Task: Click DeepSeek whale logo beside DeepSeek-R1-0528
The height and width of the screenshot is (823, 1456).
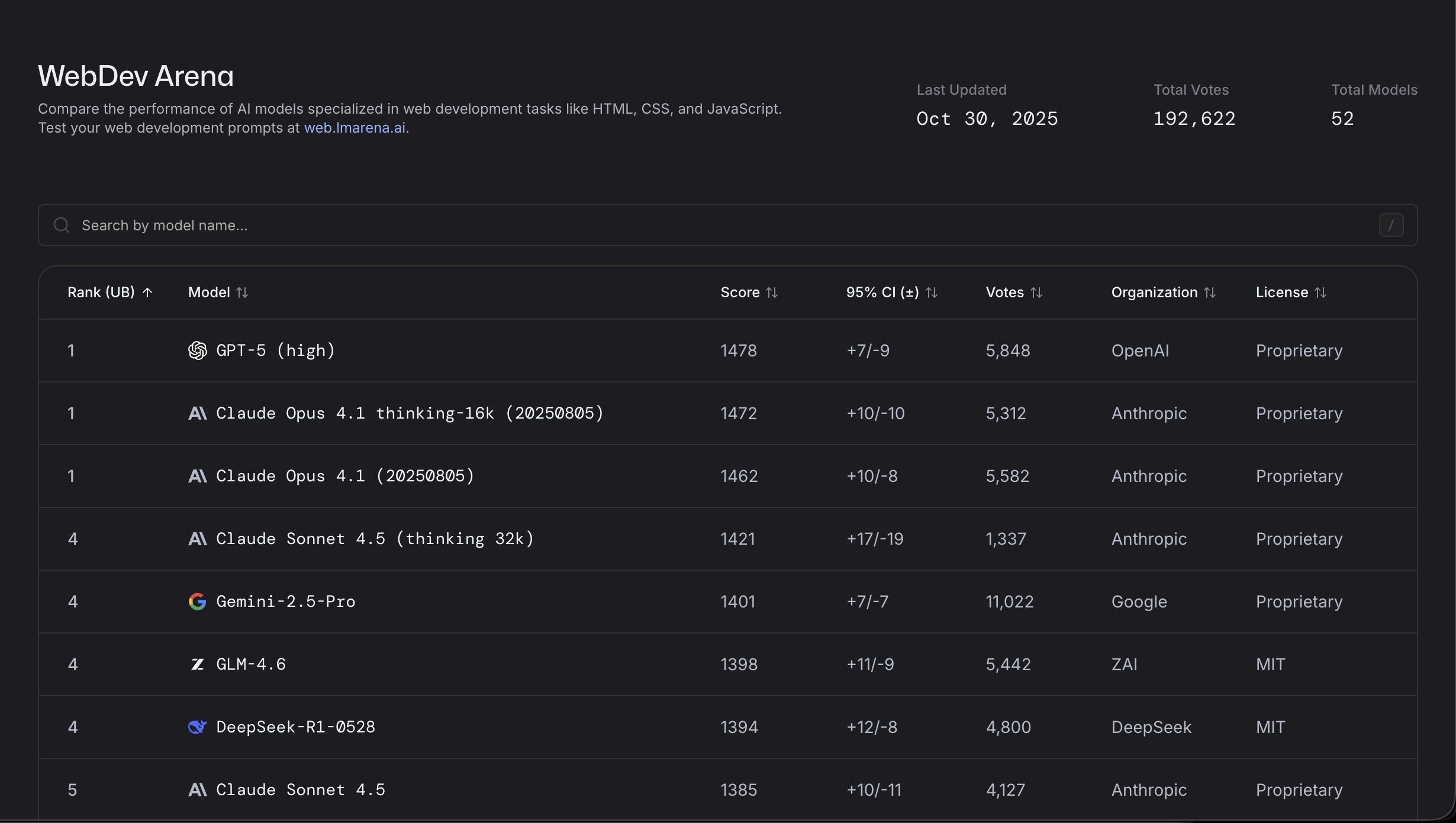Action: click(197, 727)
